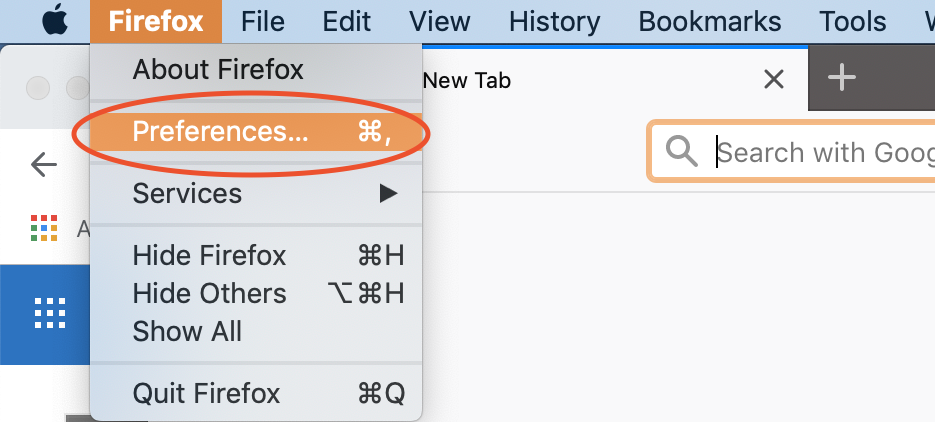
Task: Close the New Tab tab
Action: [x=774, y=79]
